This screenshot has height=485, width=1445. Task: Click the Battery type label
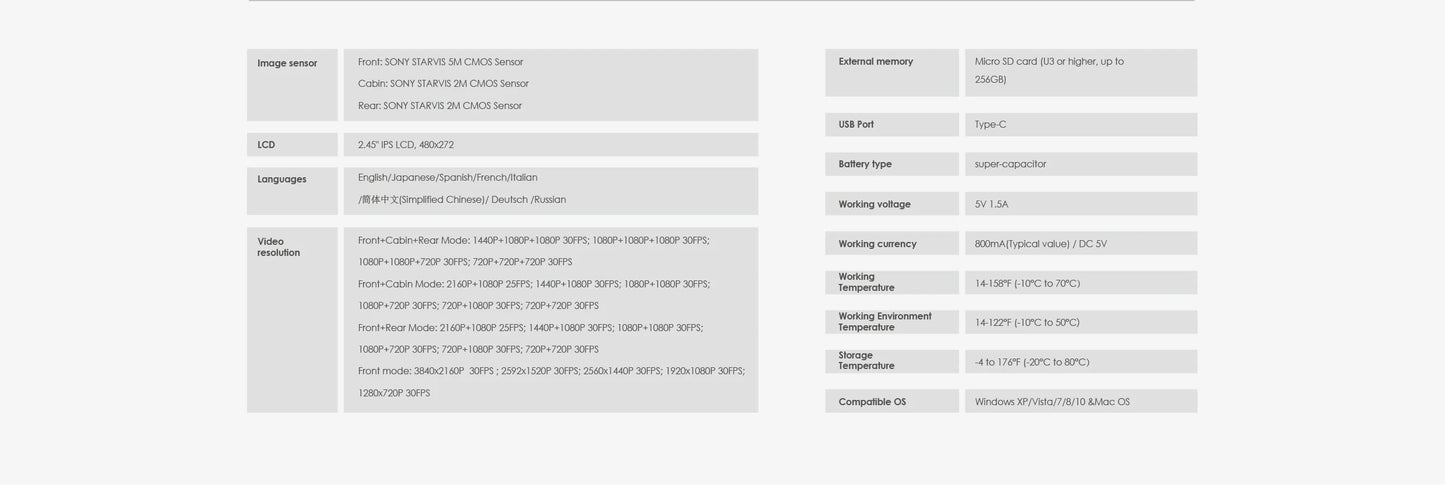(865, 164)
